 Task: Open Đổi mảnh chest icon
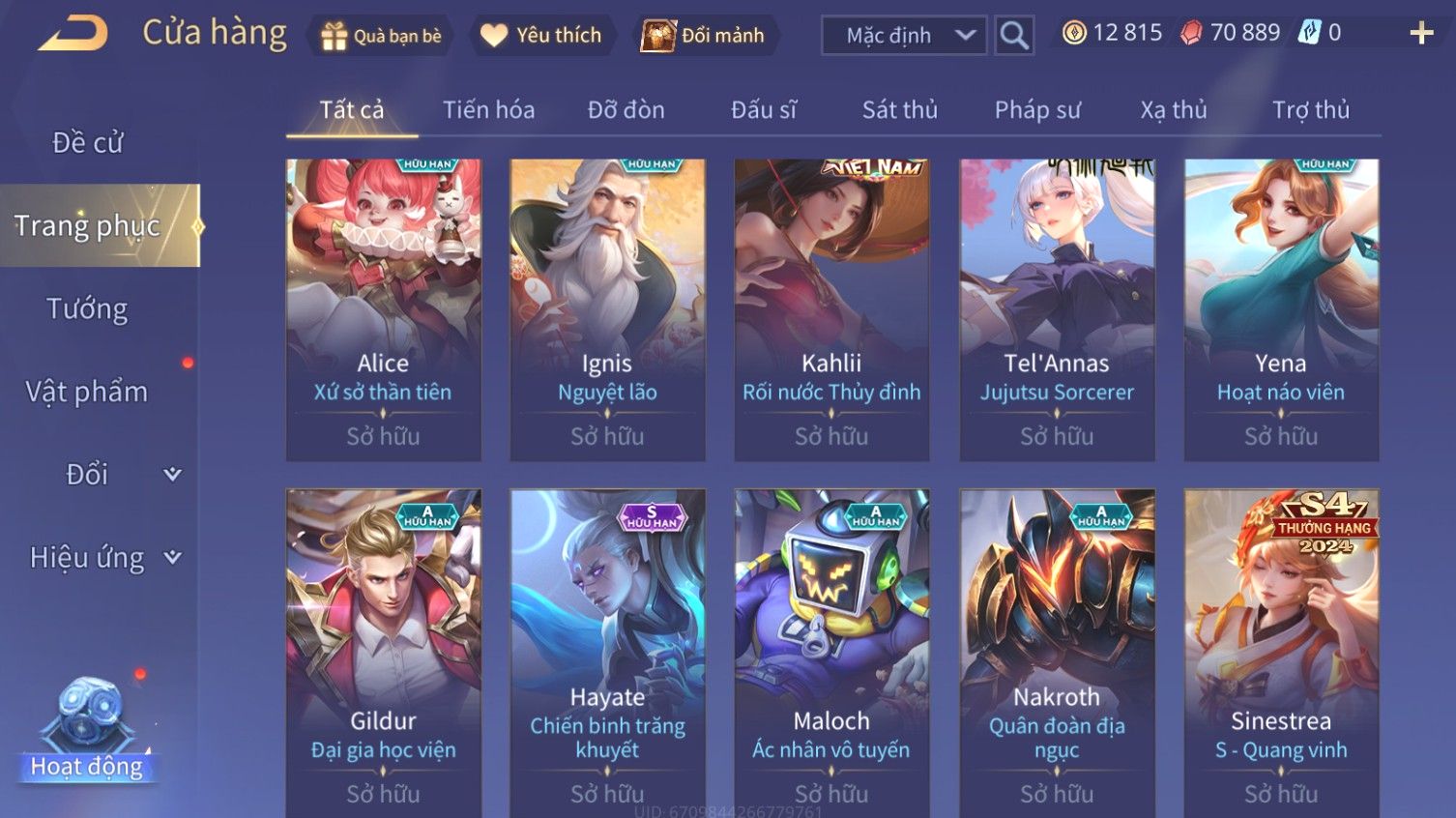click(658, 36)
